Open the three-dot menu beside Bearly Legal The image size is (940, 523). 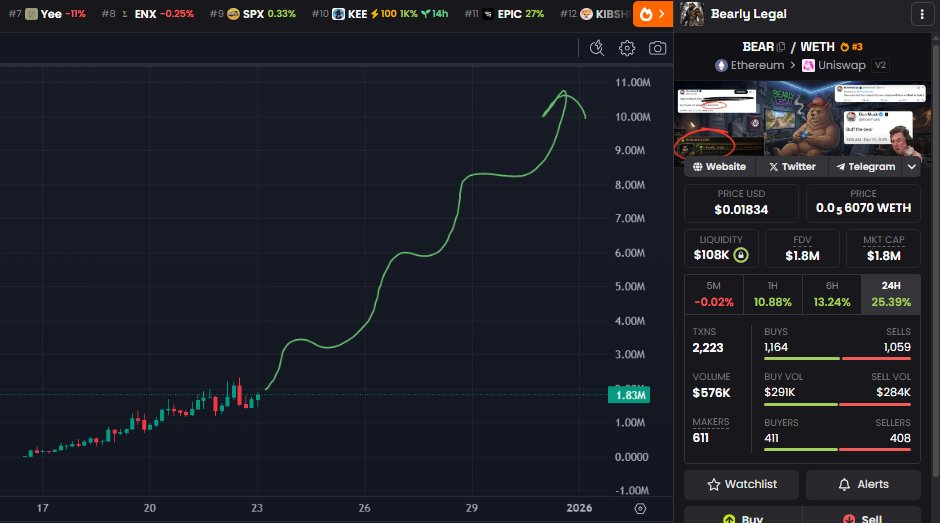(922, 14)
